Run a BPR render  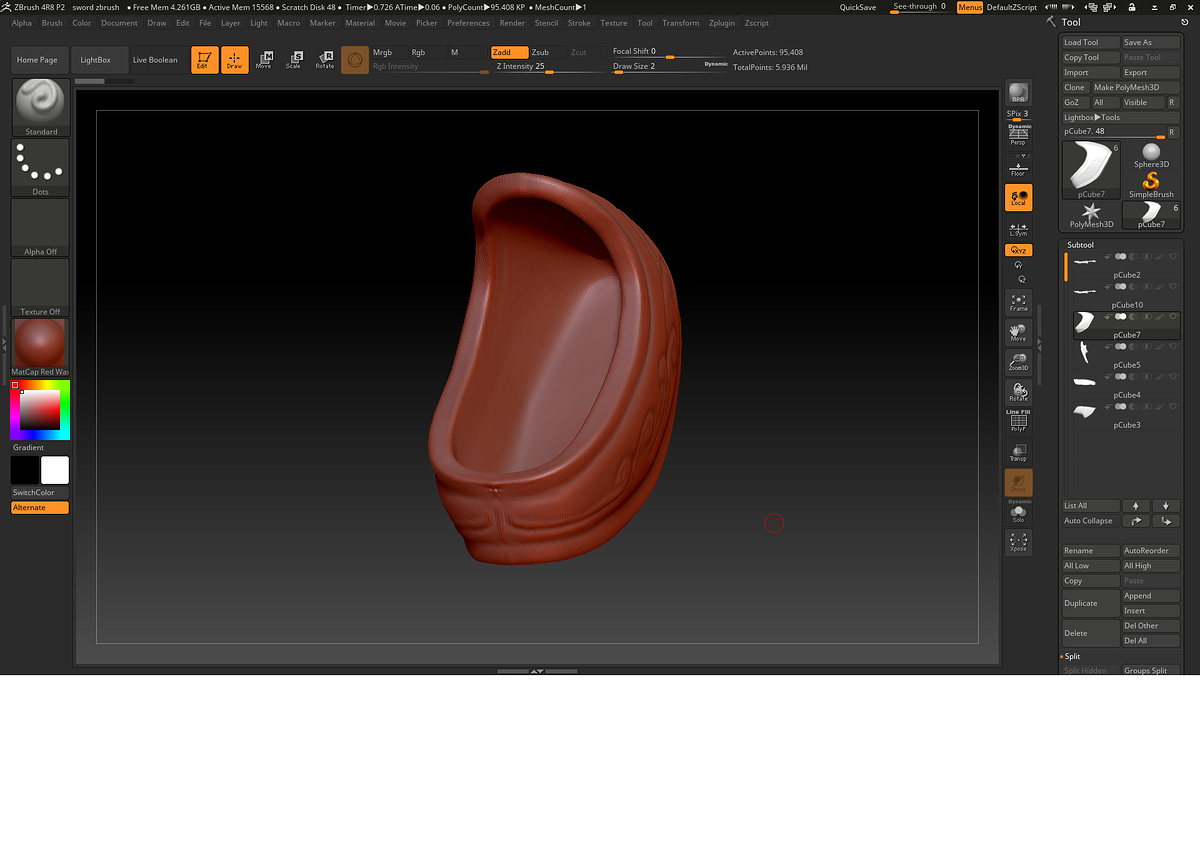(1018, 93)
